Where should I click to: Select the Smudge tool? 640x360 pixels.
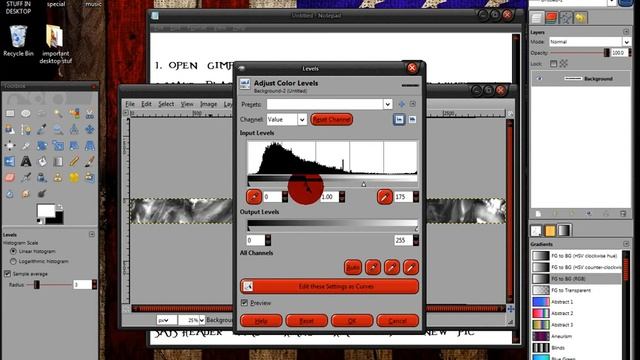pos(26,193)
